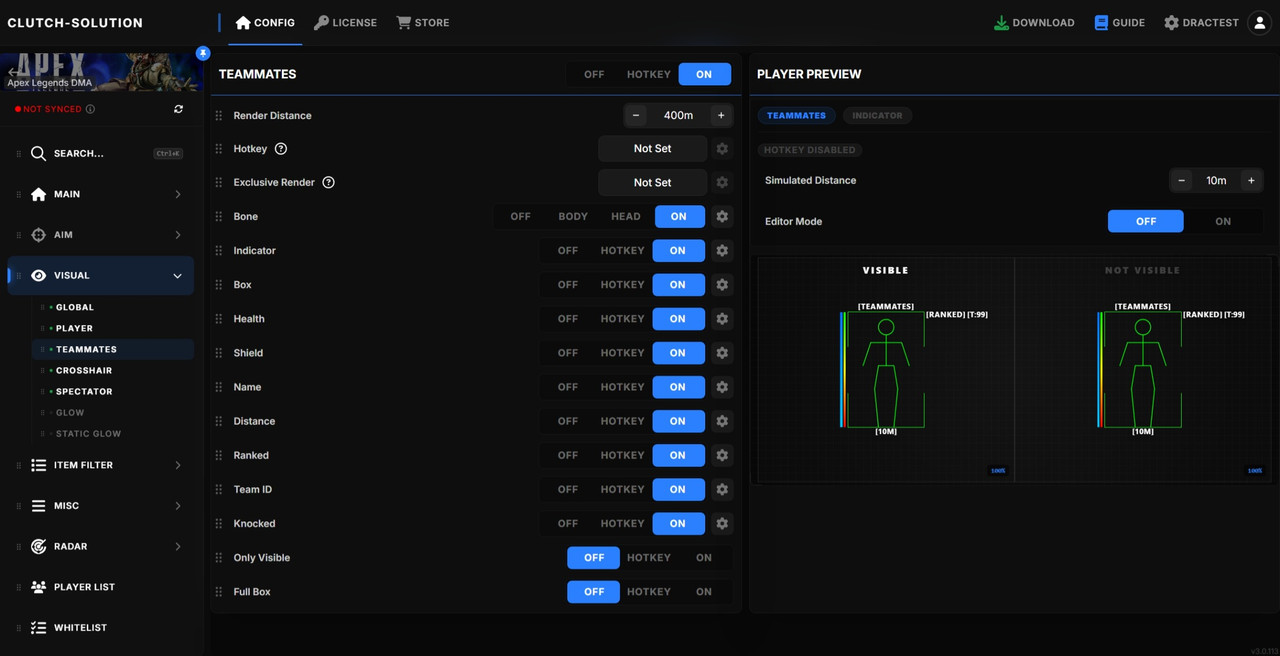Open settings gear for Bone row
The width and height of the screenshot is (1280, 656).
click(722, 216)
